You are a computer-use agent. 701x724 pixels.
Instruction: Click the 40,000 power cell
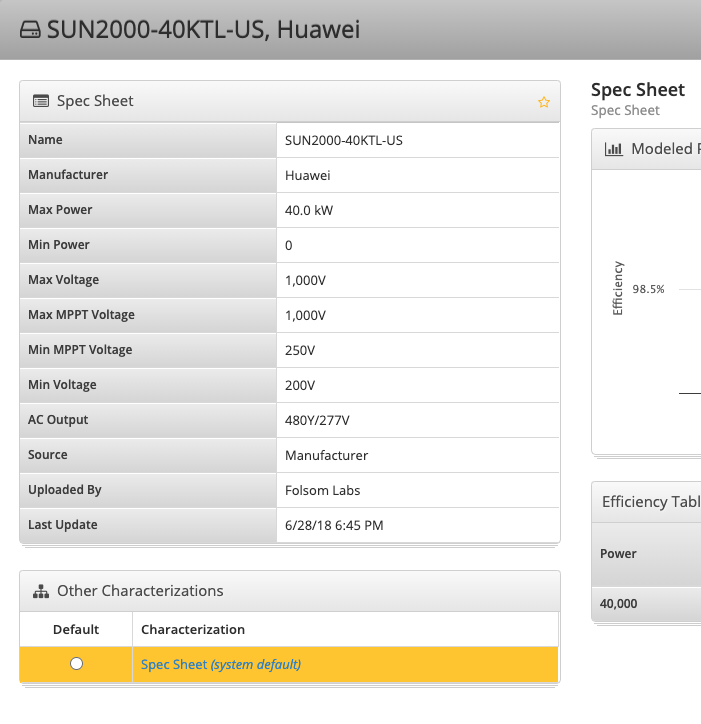pyautogui.click(x=618, y=603)
